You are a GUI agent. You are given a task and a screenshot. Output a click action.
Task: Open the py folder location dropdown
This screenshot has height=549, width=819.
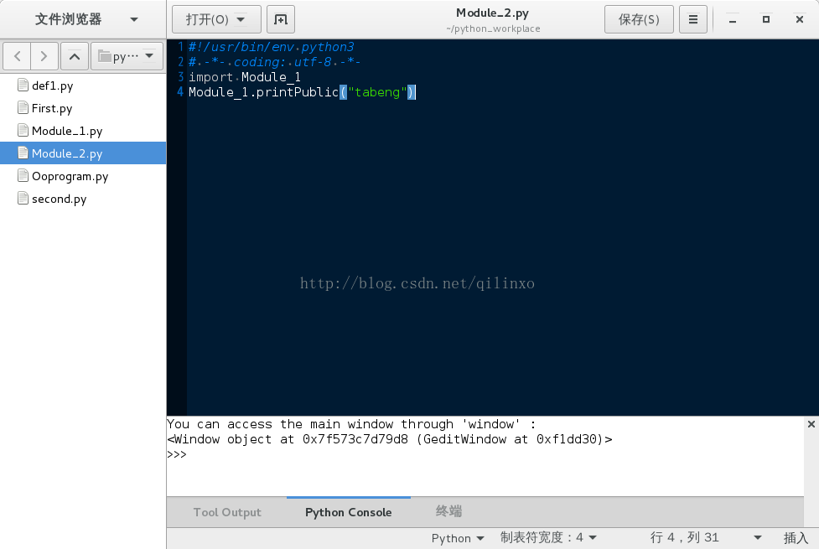[127, 56]
